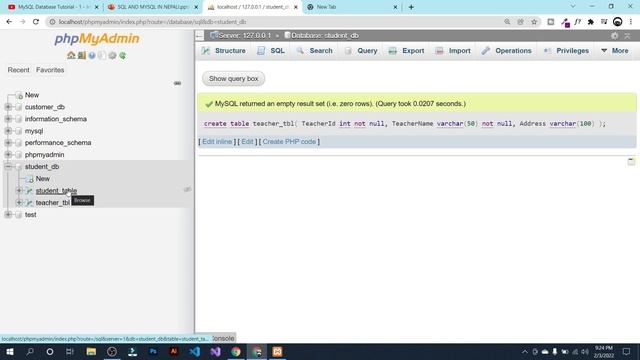Open the Windows Start menu
The width and height of the screenshot is (640, 360).
click(10, 351)
